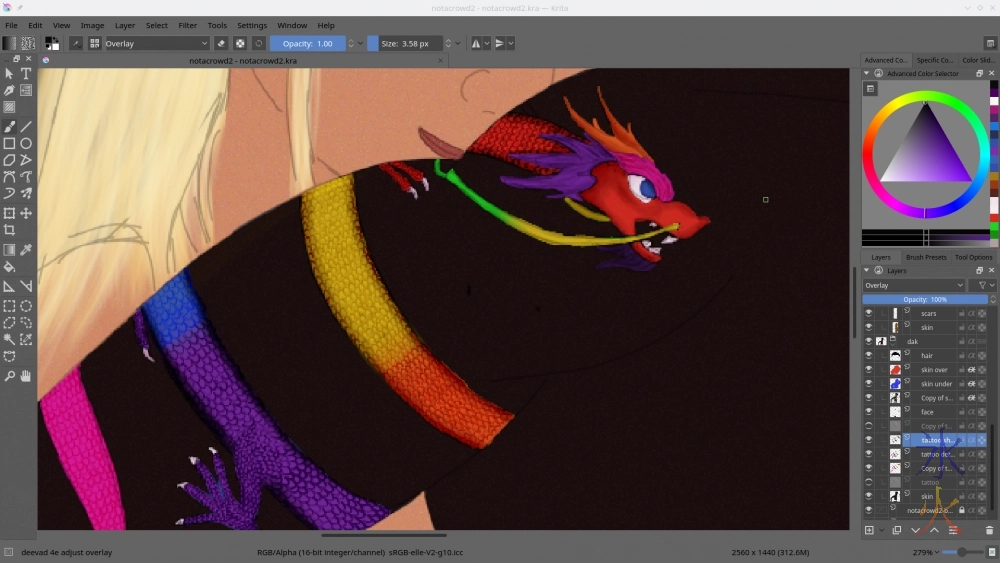The height and width of the screenshot is (563, 1000).
Task: Click the eraser mode icon in toolbar
Action: click(x=221, y=43)
